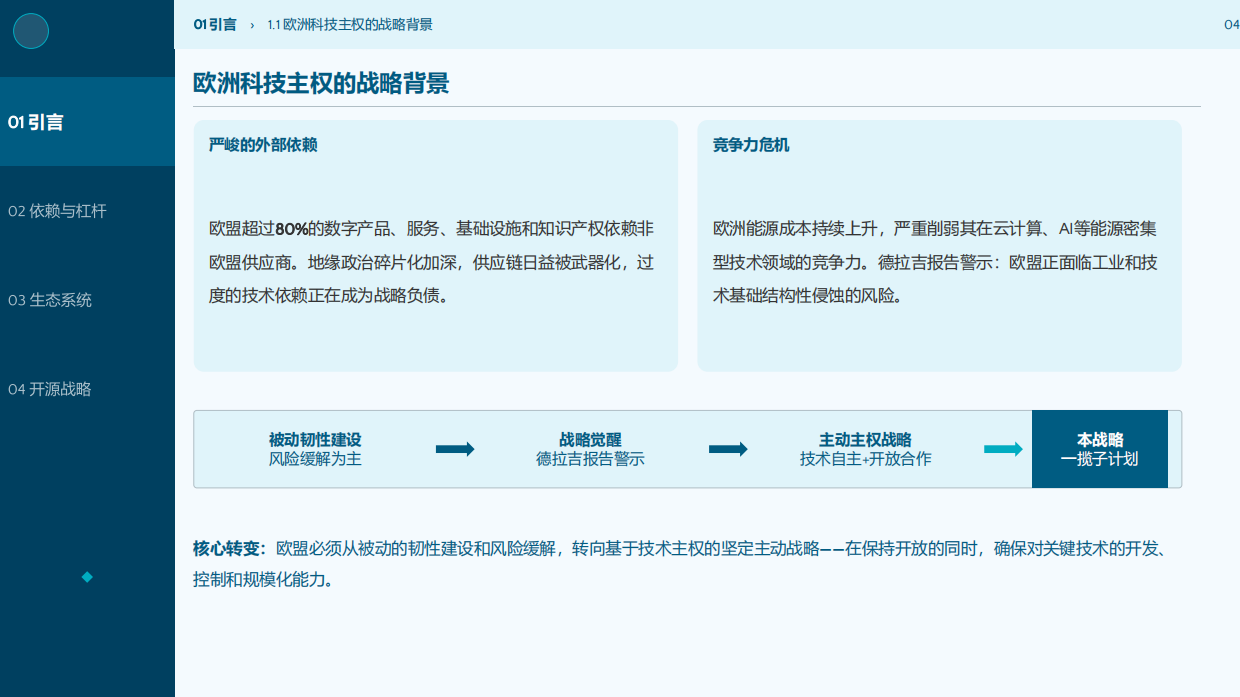
Task: Click the 主动主权战略 step label
Action: click(865, 440)
